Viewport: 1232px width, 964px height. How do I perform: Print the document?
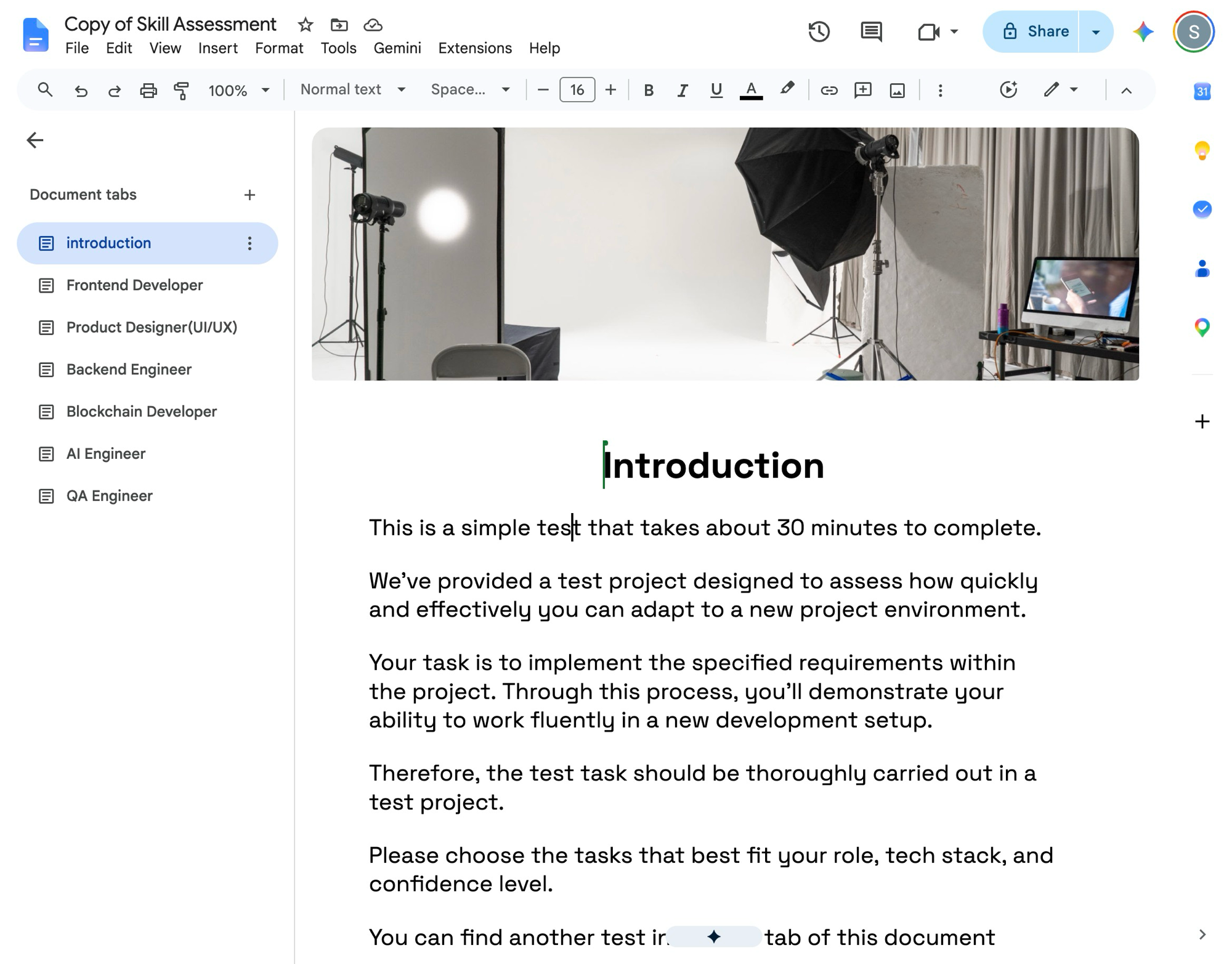[148, 90]
